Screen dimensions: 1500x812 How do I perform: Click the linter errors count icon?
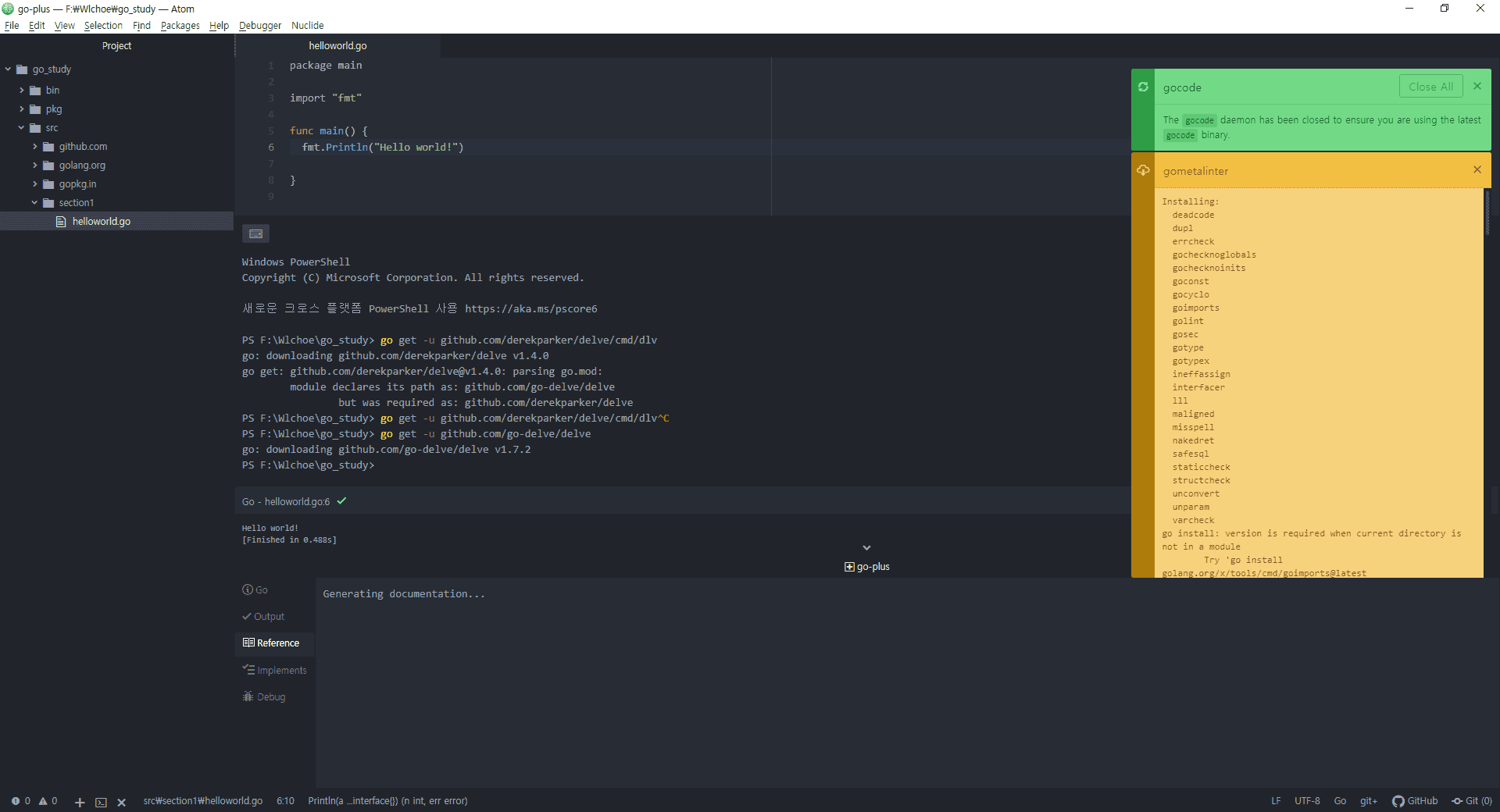(16, 801)
